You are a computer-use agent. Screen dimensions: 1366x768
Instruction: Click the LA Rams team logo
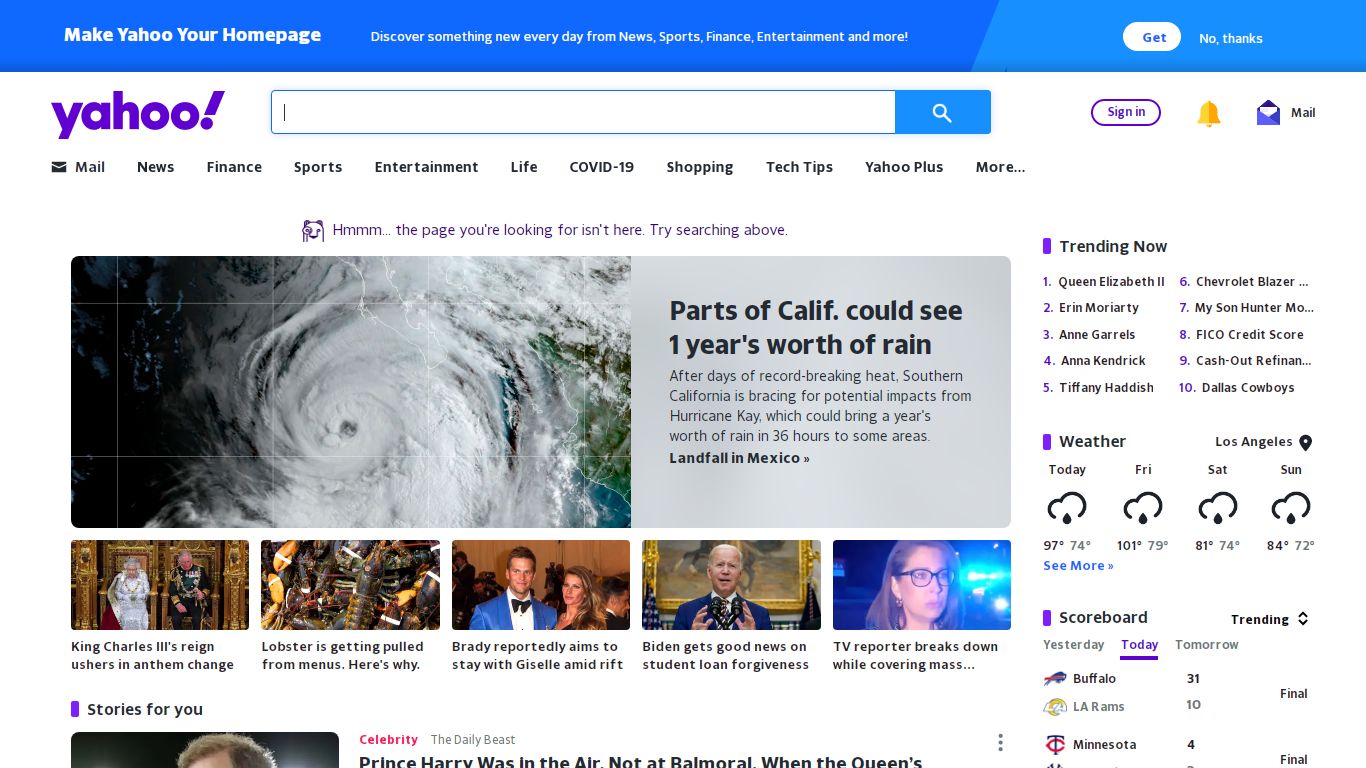1055,707
